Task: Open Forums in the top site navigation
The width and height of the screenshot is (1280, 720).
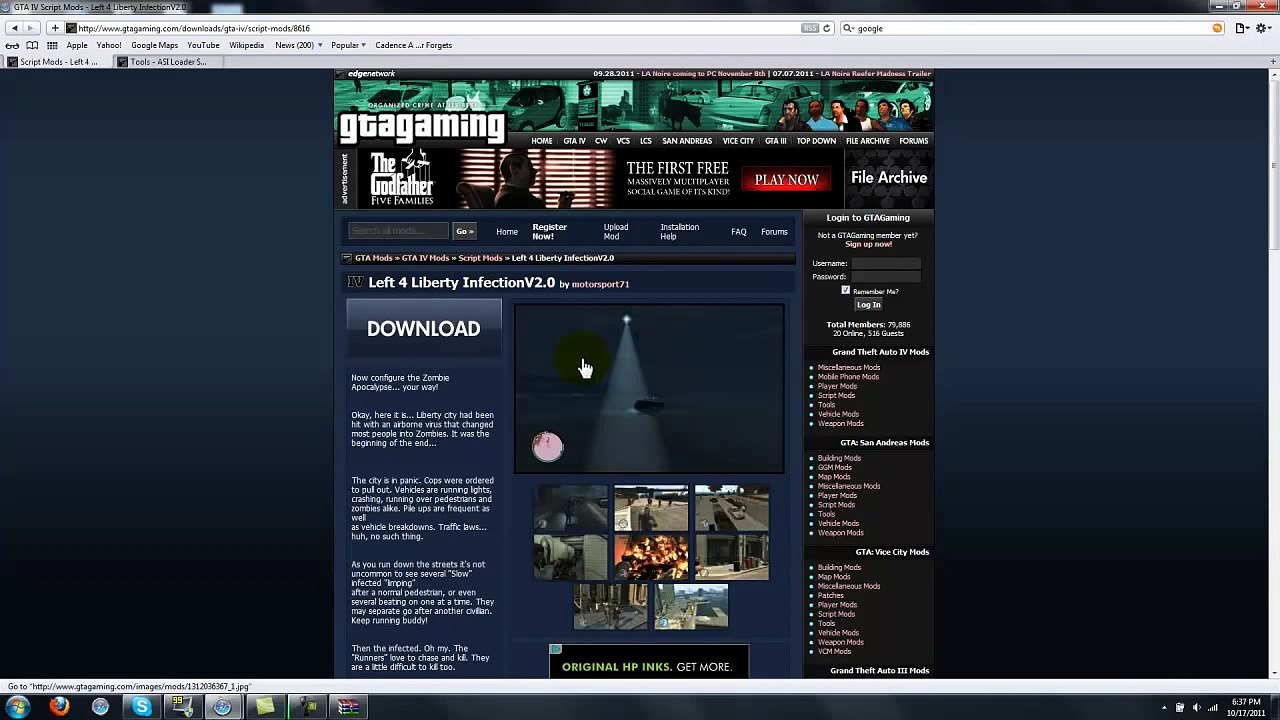Action: (913, 141)
